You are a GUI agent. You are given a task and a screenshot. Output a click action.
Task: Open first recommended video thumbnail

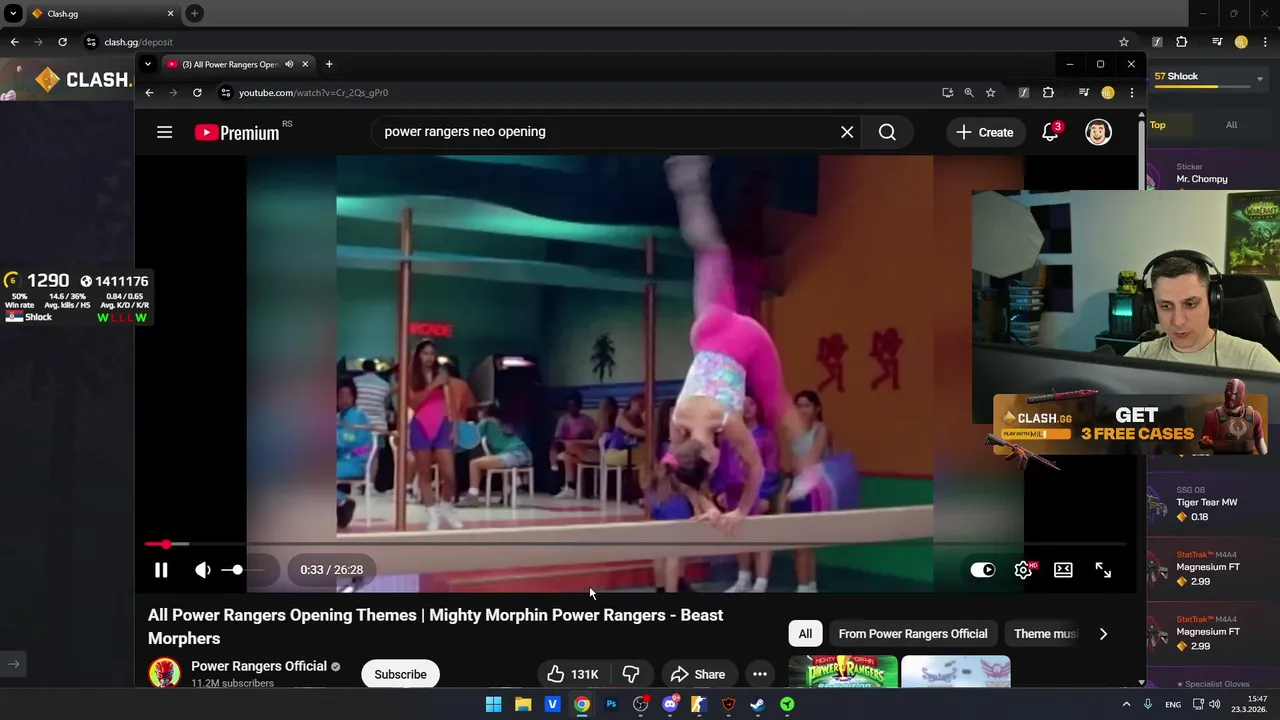pos(843,671)
